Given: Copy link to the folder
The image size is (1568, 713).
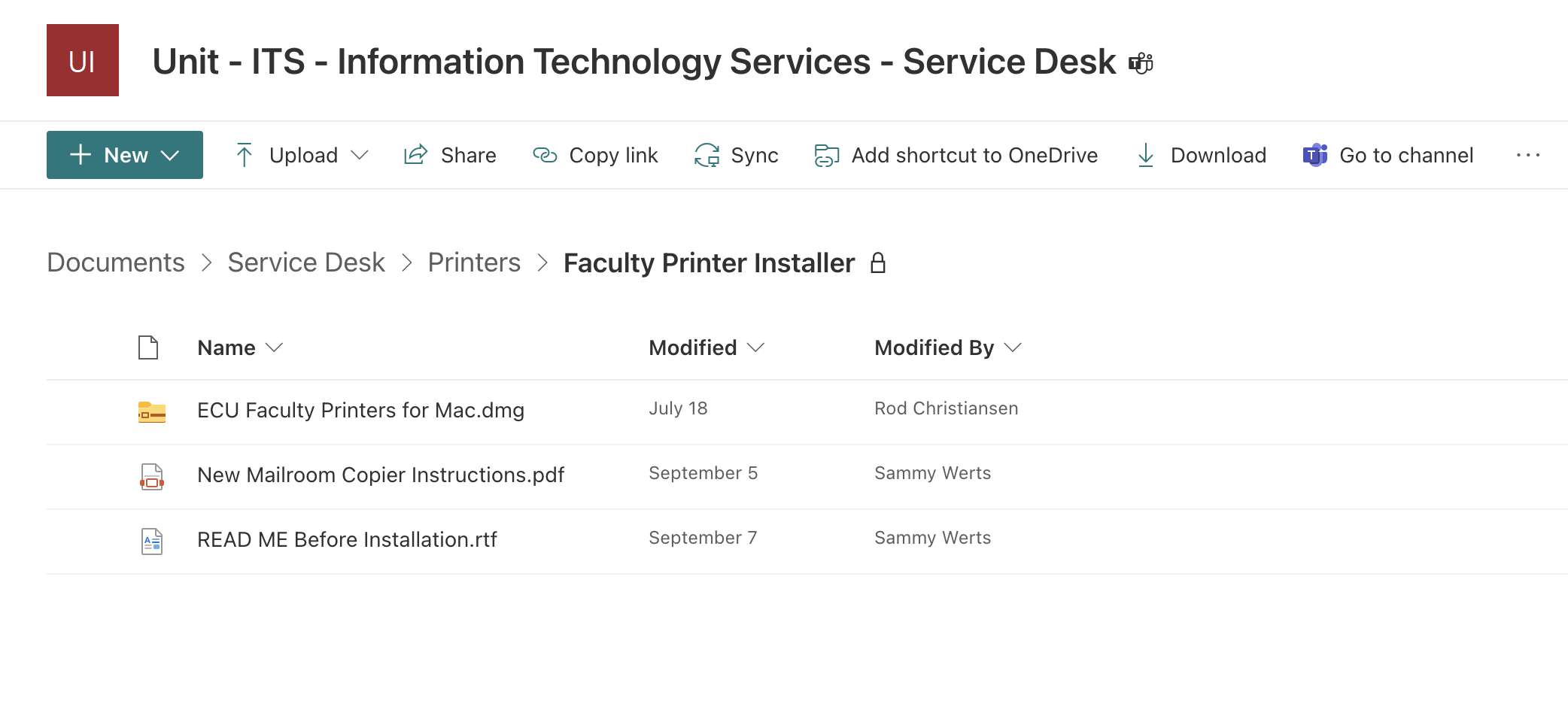Looking at the screenshot, I should (595, 155).
